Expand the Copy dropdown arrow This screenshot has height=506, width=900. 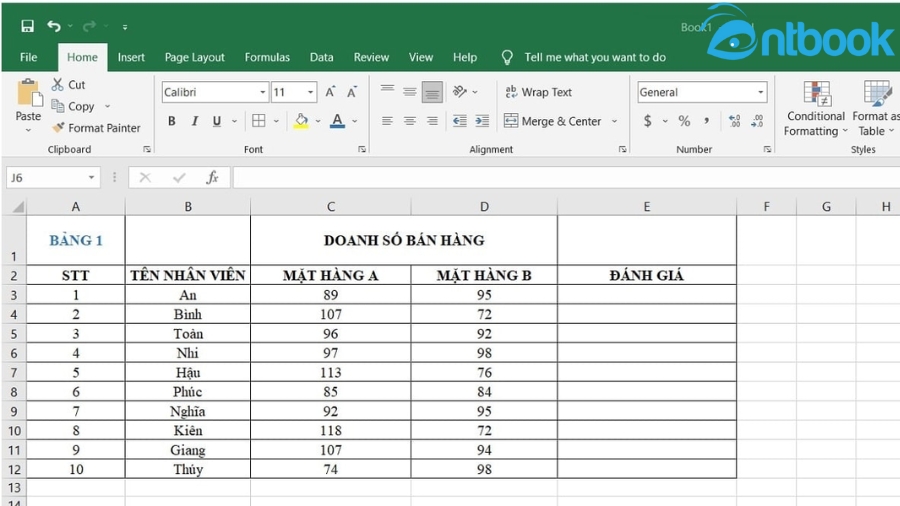click(x=107, y=106)
